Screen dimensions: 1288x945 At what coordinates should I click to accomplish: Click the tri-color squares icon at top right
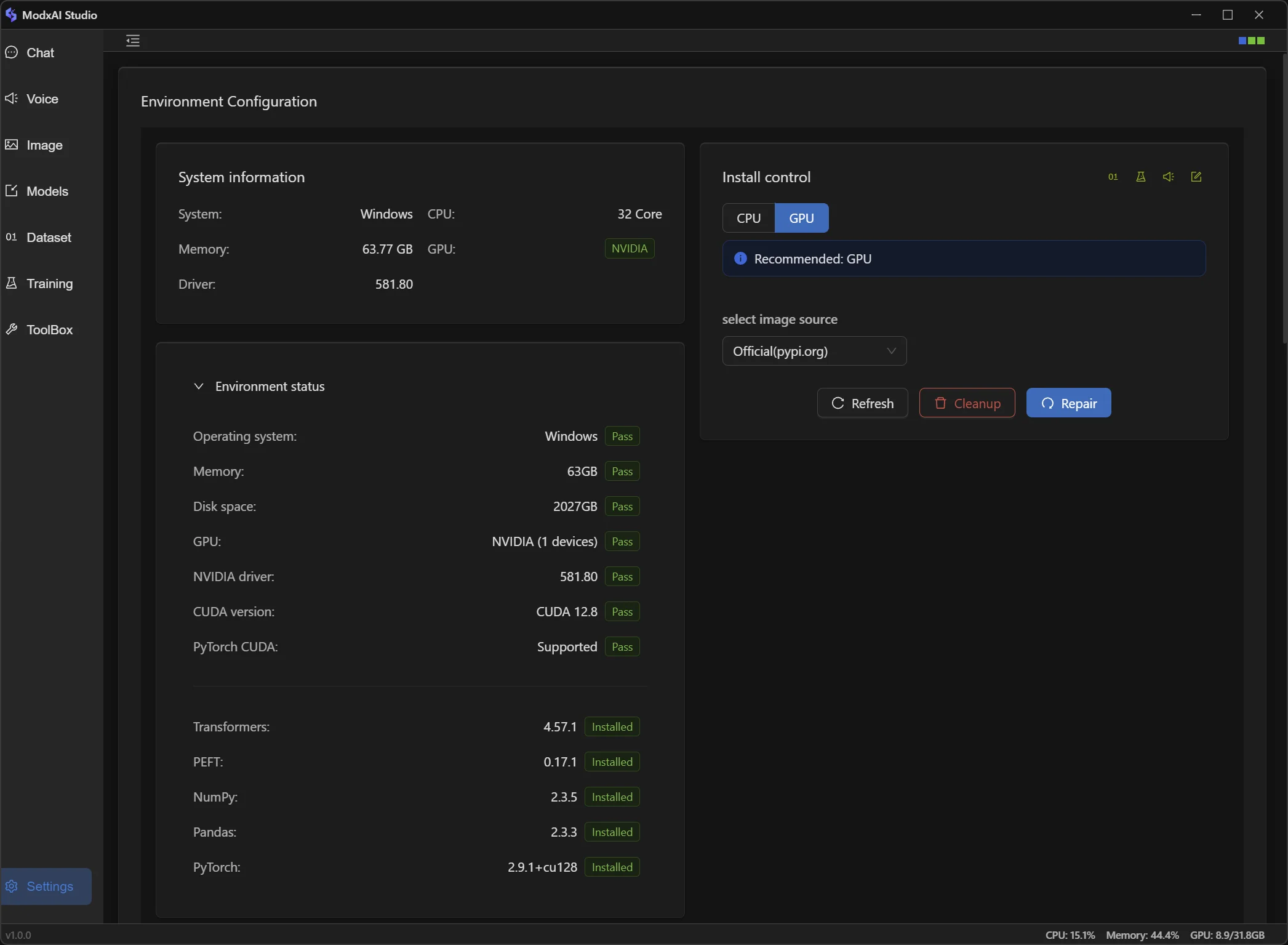pyautogui.click(x=1251, y=41)
